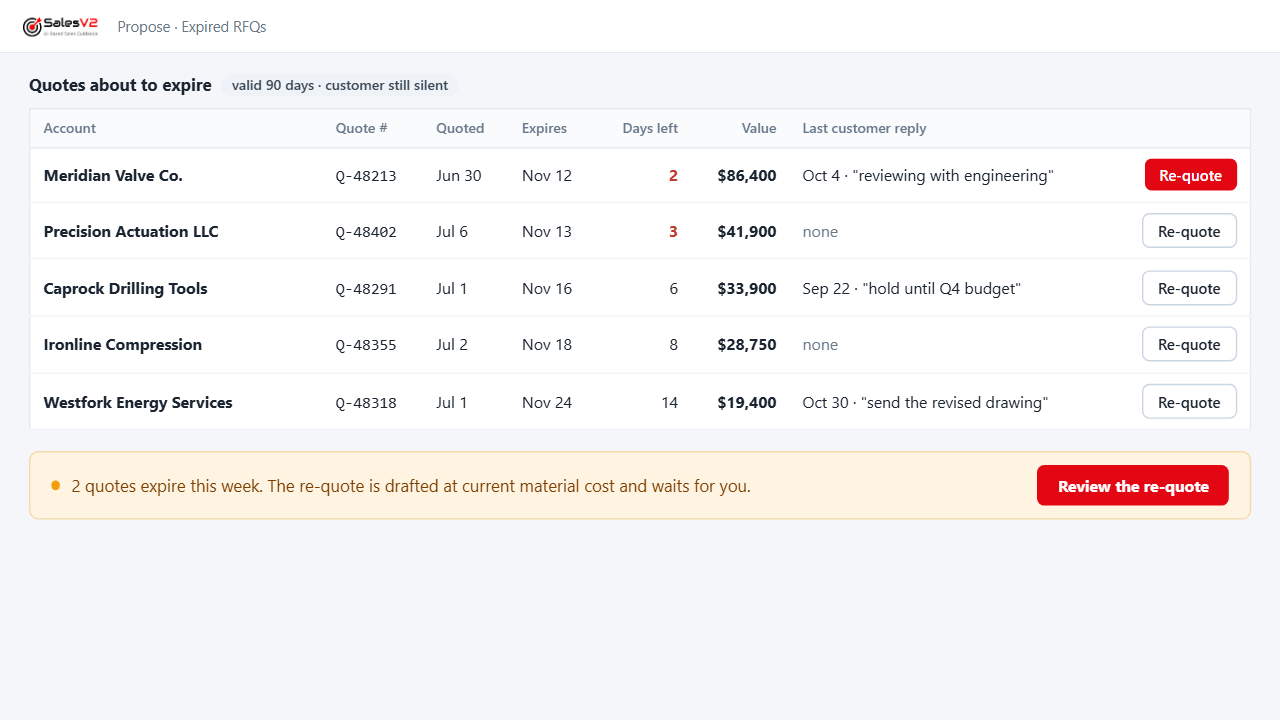Image resolution: width=1280 pixels, height=720 pixels.
Task: Click the Jun 30 quoted date
Action: point(459,175)
